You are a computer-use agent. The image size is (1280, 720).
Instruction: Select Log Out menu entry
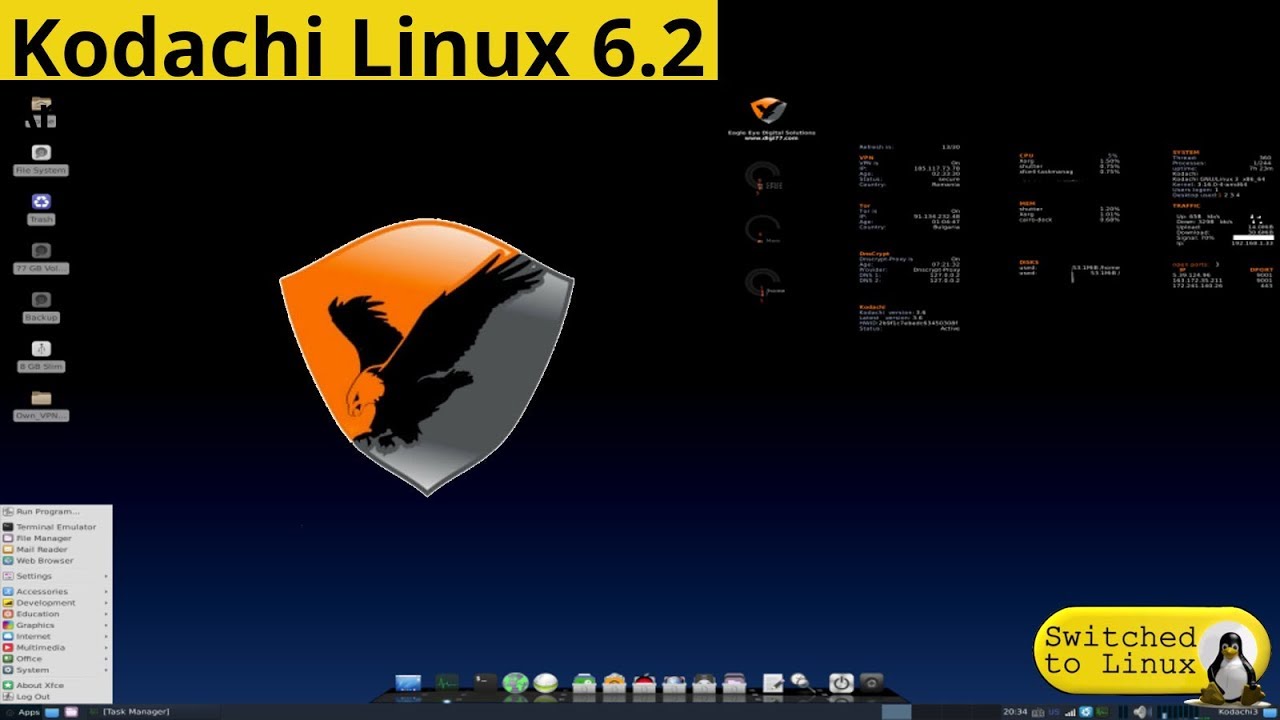click(56, 696)
